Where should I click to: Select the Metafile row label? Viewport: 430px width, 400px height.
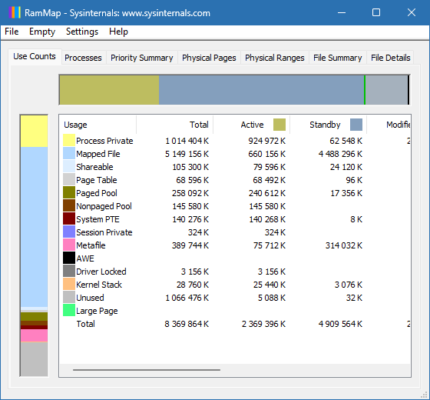click(x=91, y=245)
